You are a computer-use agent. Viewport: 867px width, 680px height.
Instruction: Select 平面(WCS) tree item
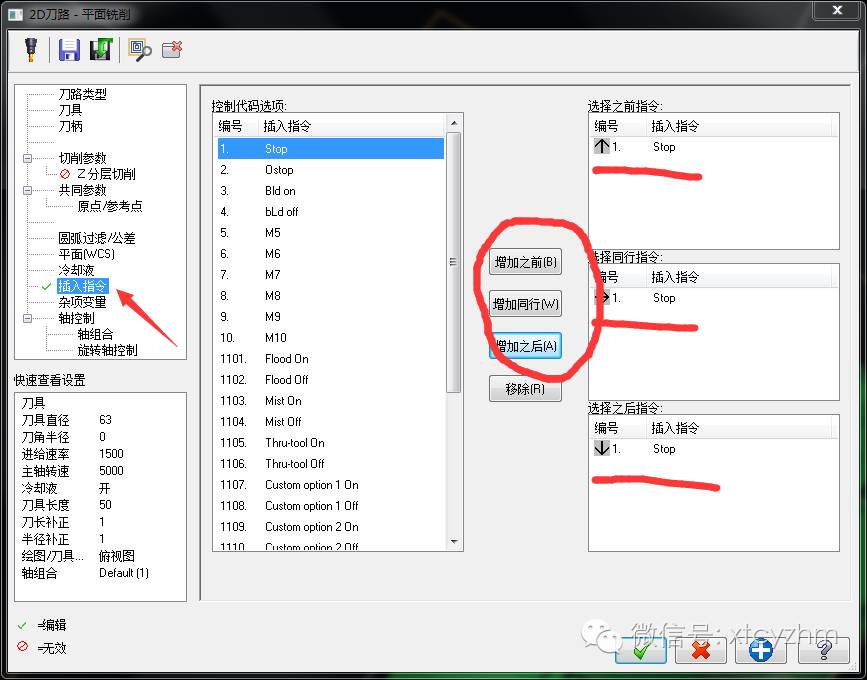(87, 254)
